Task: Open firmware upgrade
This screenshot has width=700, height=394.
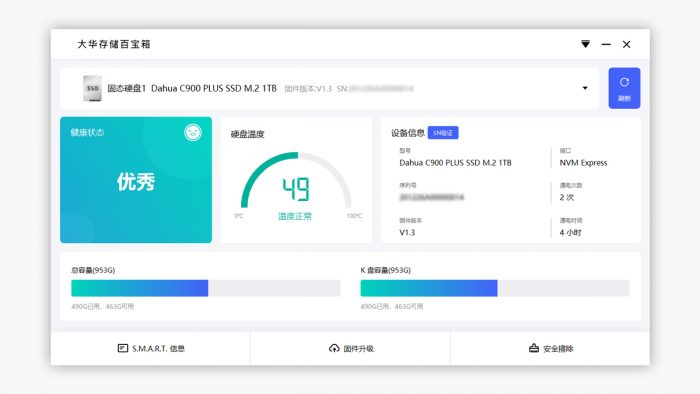Action: click(350, 348)
